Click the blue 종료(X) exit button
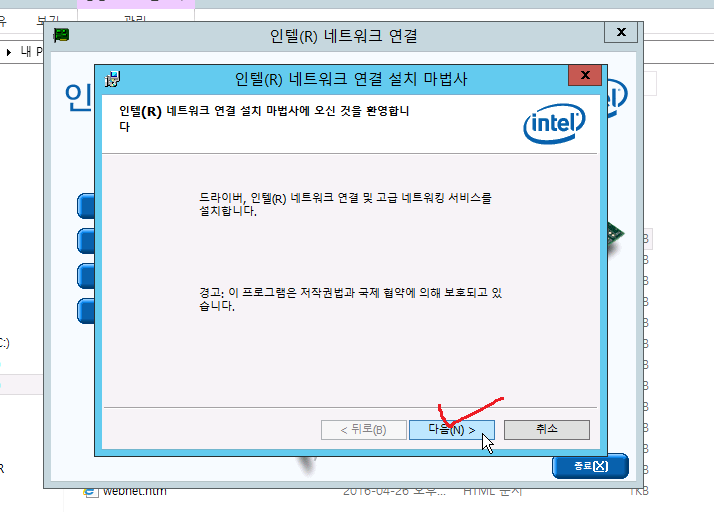 (590, 466)
